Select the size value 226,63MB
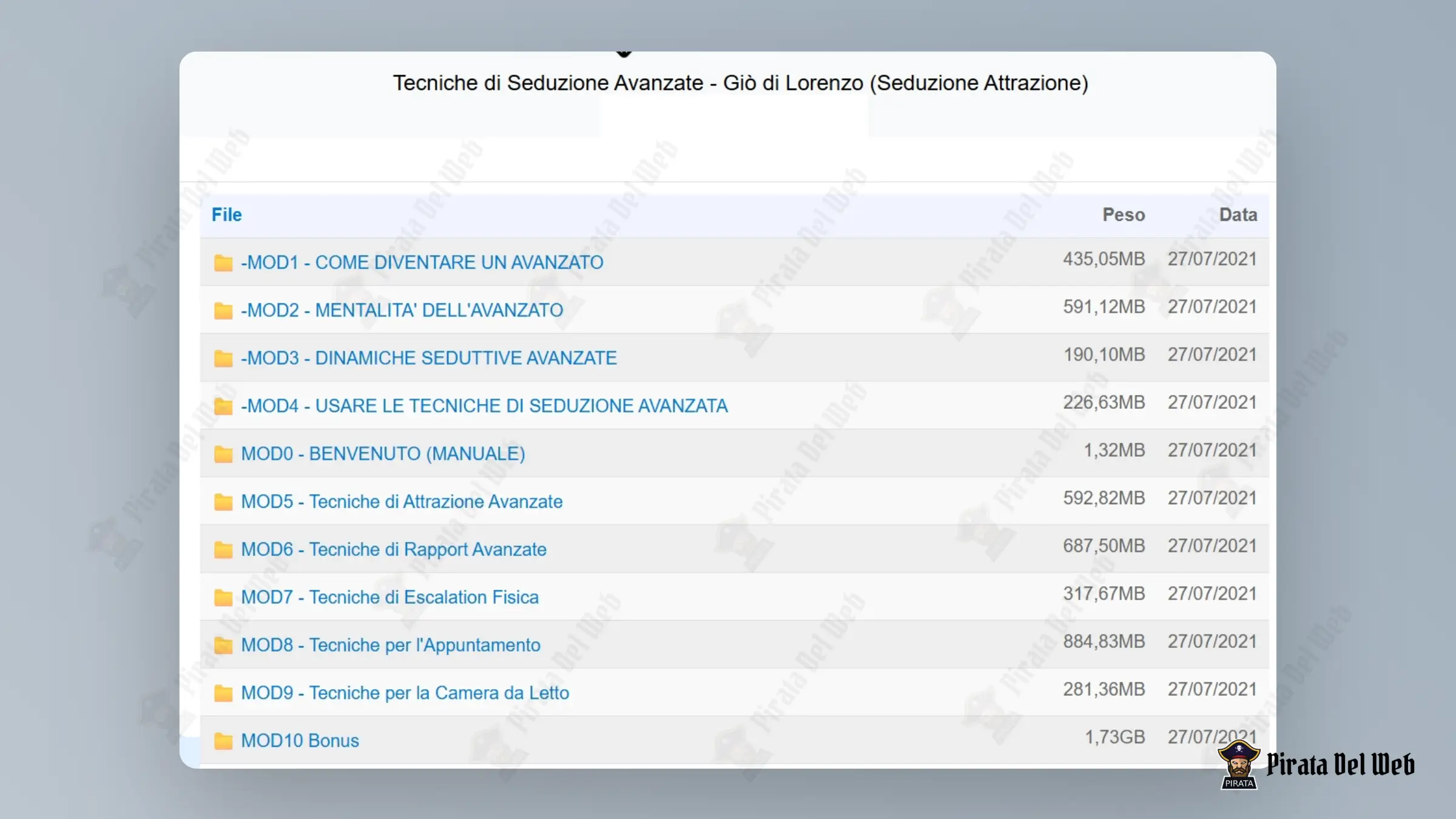The image size is (1456, 819). click(1104, 402)
